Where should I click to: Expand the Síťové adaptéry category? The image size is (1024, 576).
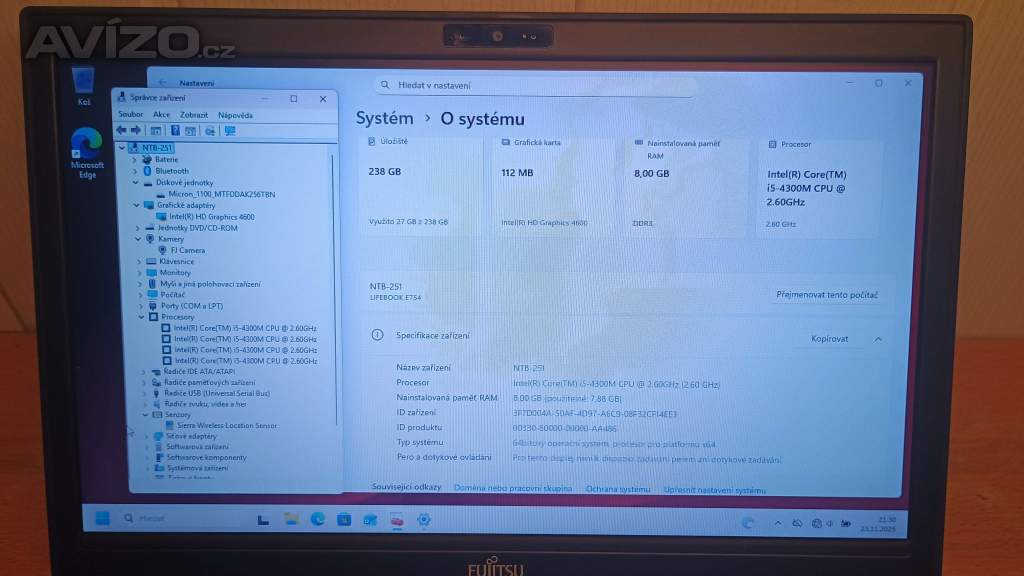[144, 437]
